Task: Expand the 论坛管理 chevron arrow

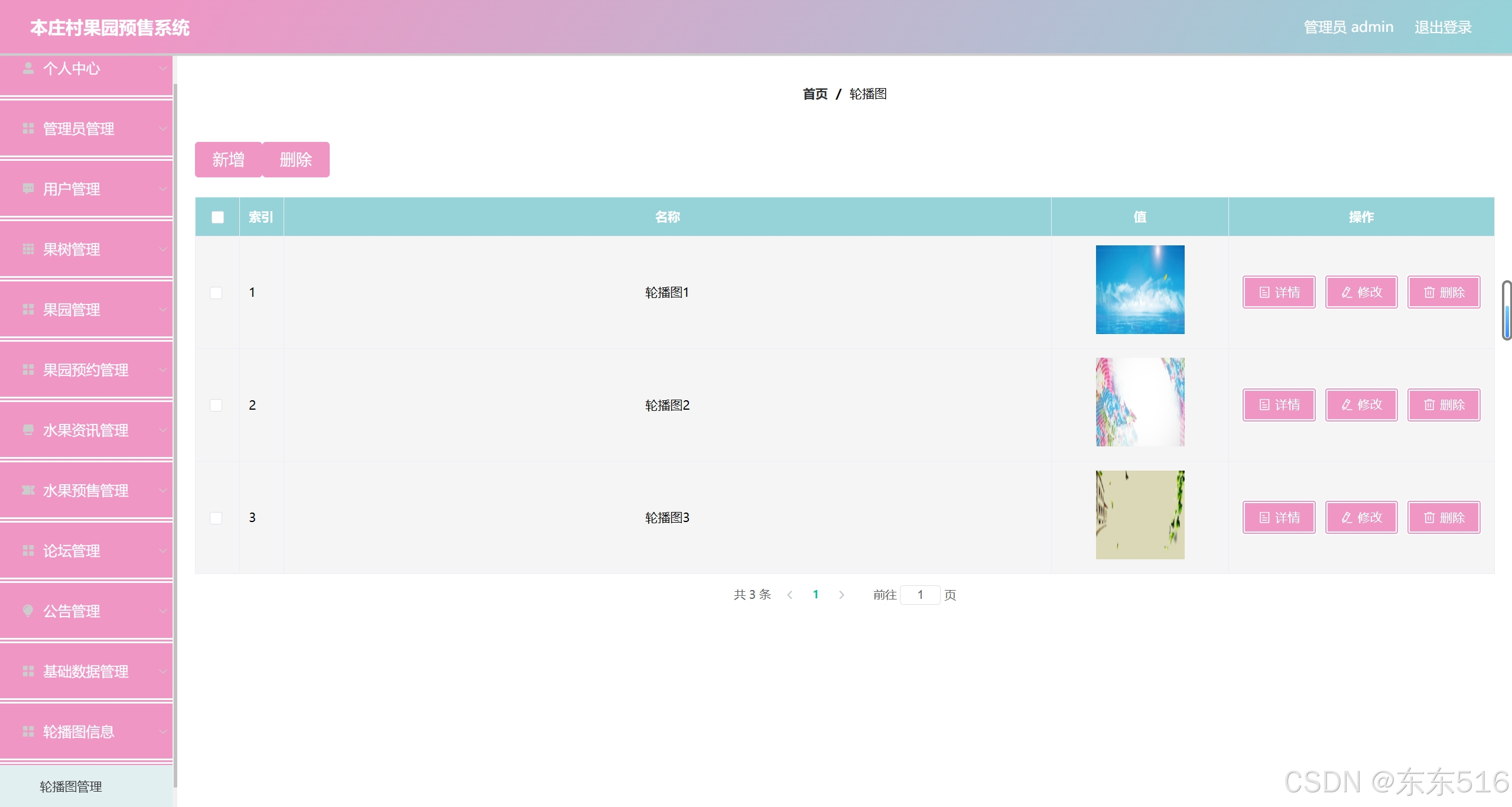Action: click(x=162, y=550)
